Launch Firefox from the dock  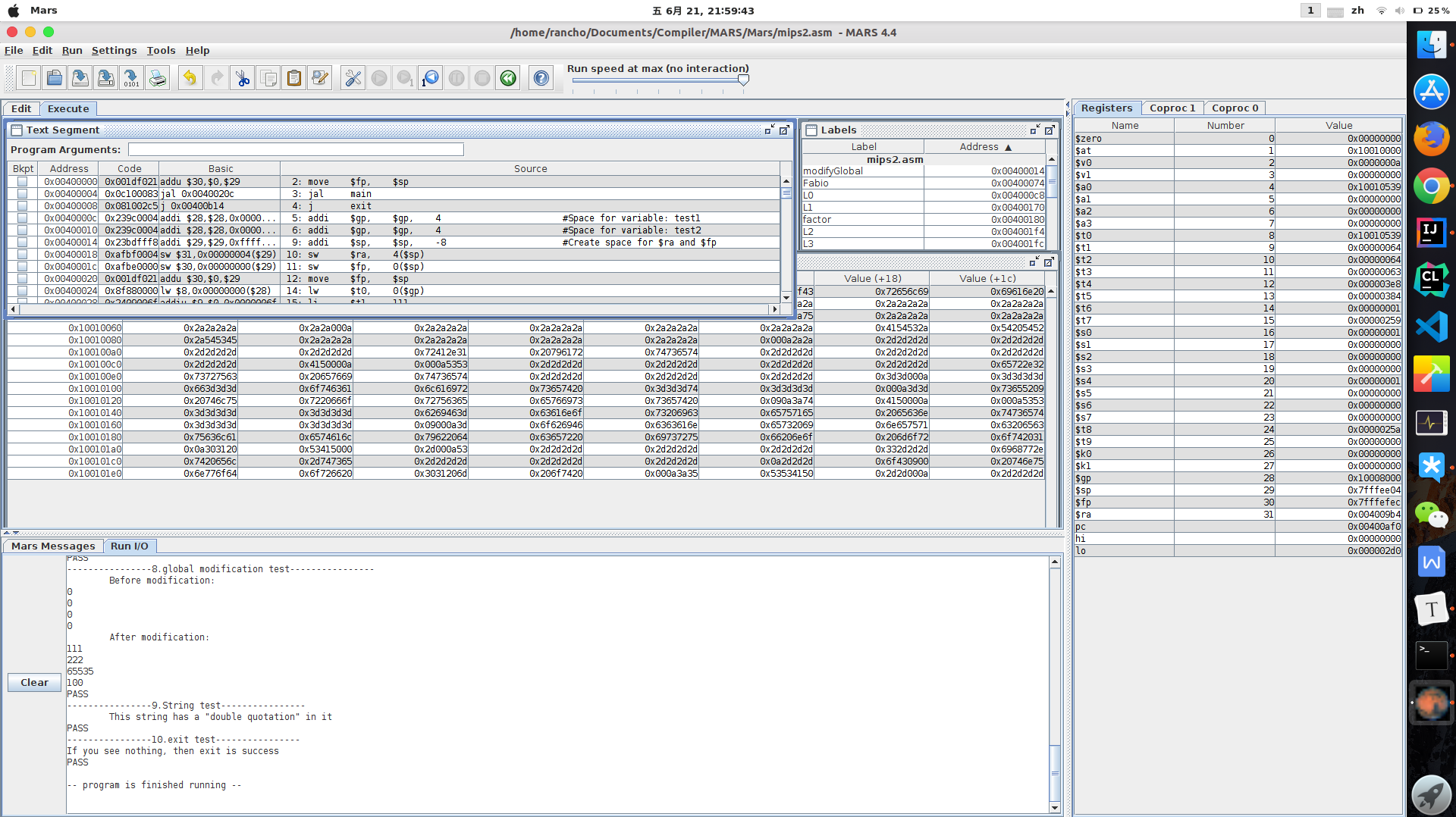1431,139
